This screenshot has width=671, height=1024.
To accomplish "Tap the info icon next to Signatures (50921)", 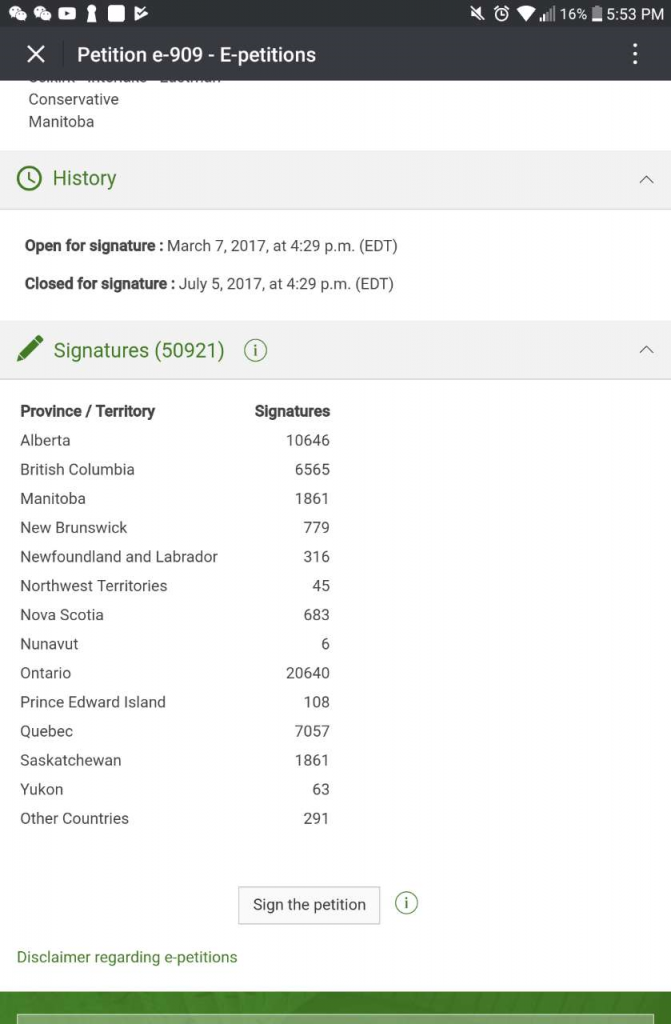I will click(x=256, y=350).
